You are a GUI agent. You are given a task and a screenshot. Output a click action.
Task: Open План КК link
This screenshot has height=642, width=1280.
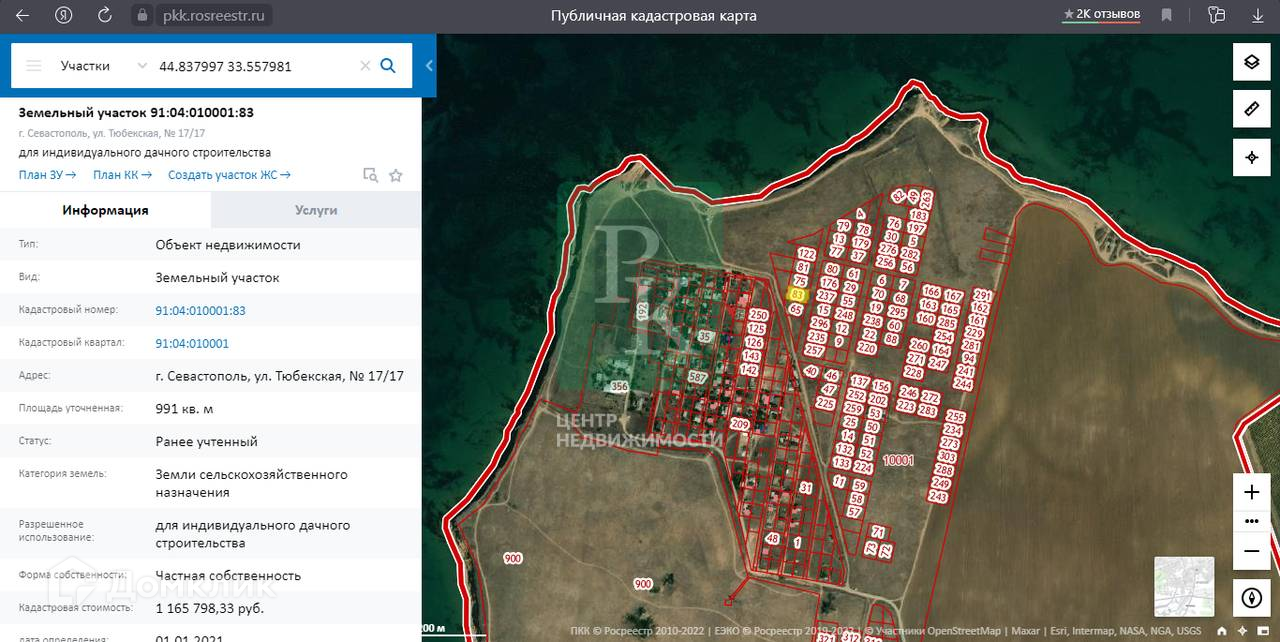(x=122, y=175)
